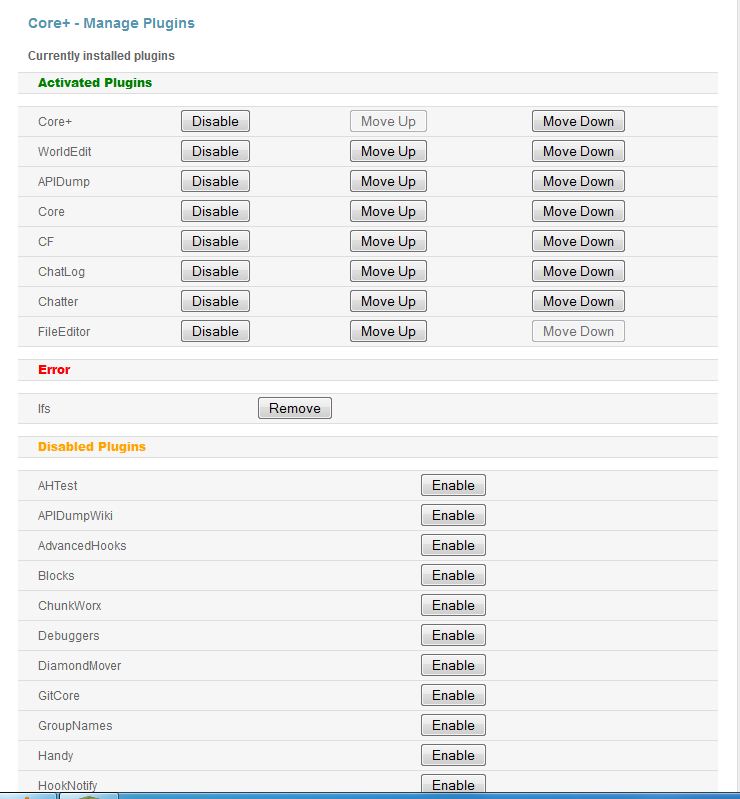Enable the APIDumpWiki plugin
The width and height of the screenshot is (740, 799).
453,515
